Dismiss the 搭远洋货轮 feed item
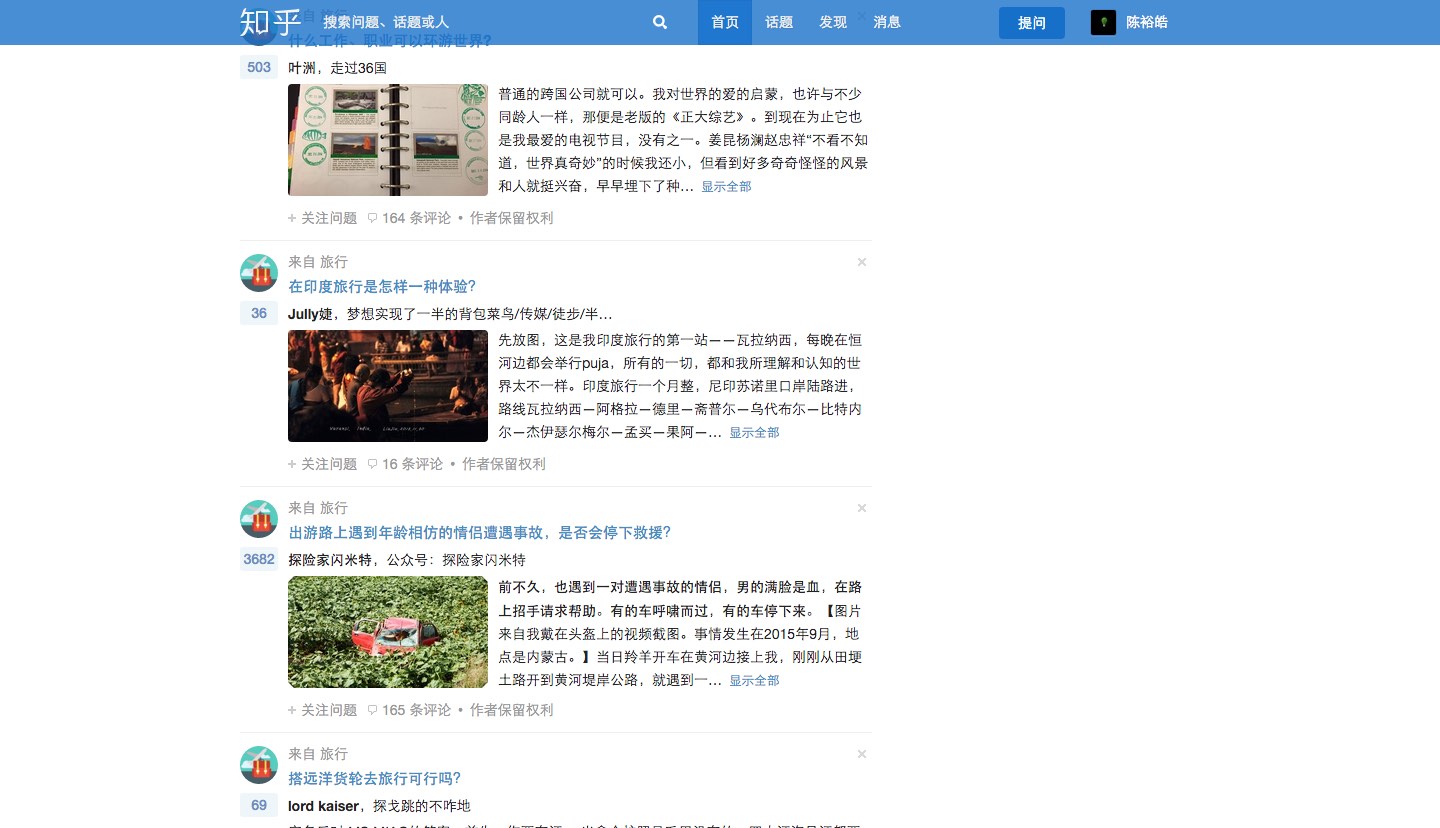 point(862,754)
